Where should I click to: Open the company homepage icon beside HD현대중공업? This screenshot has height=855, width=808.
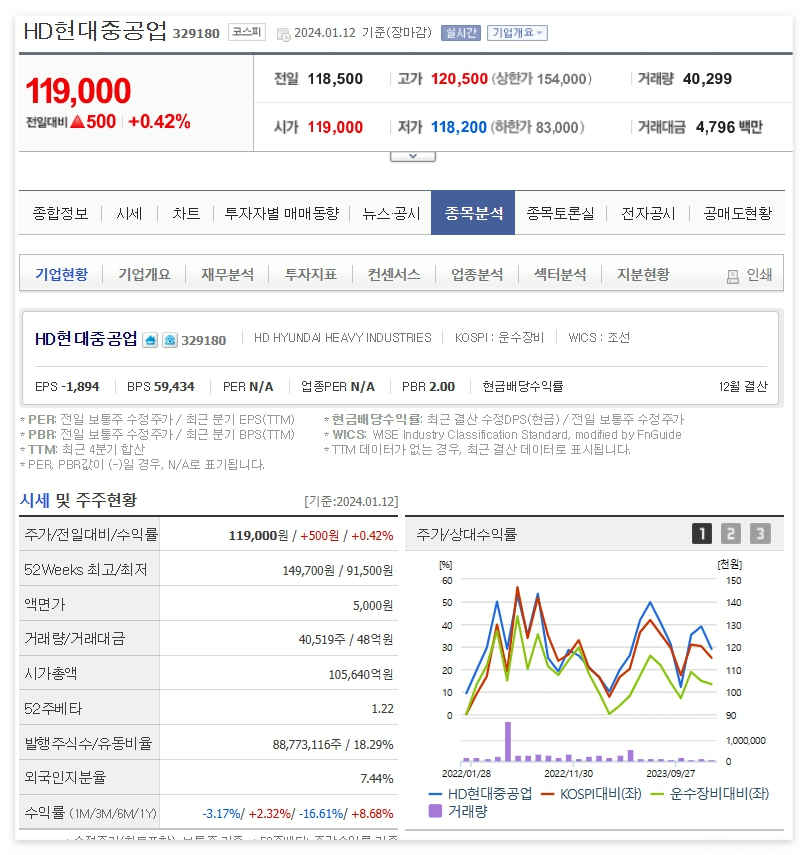point(152,339)
